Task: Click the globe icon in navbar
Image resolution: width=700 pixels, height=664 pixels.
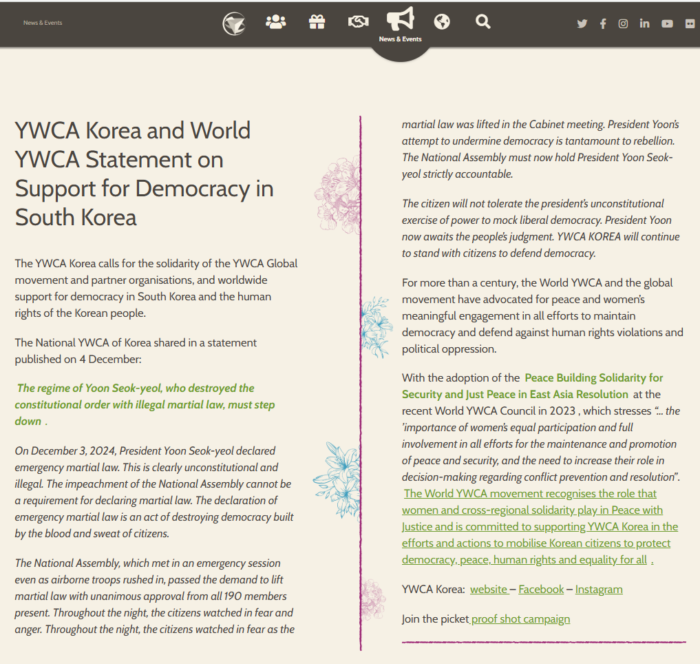Action: click(442, 22)
